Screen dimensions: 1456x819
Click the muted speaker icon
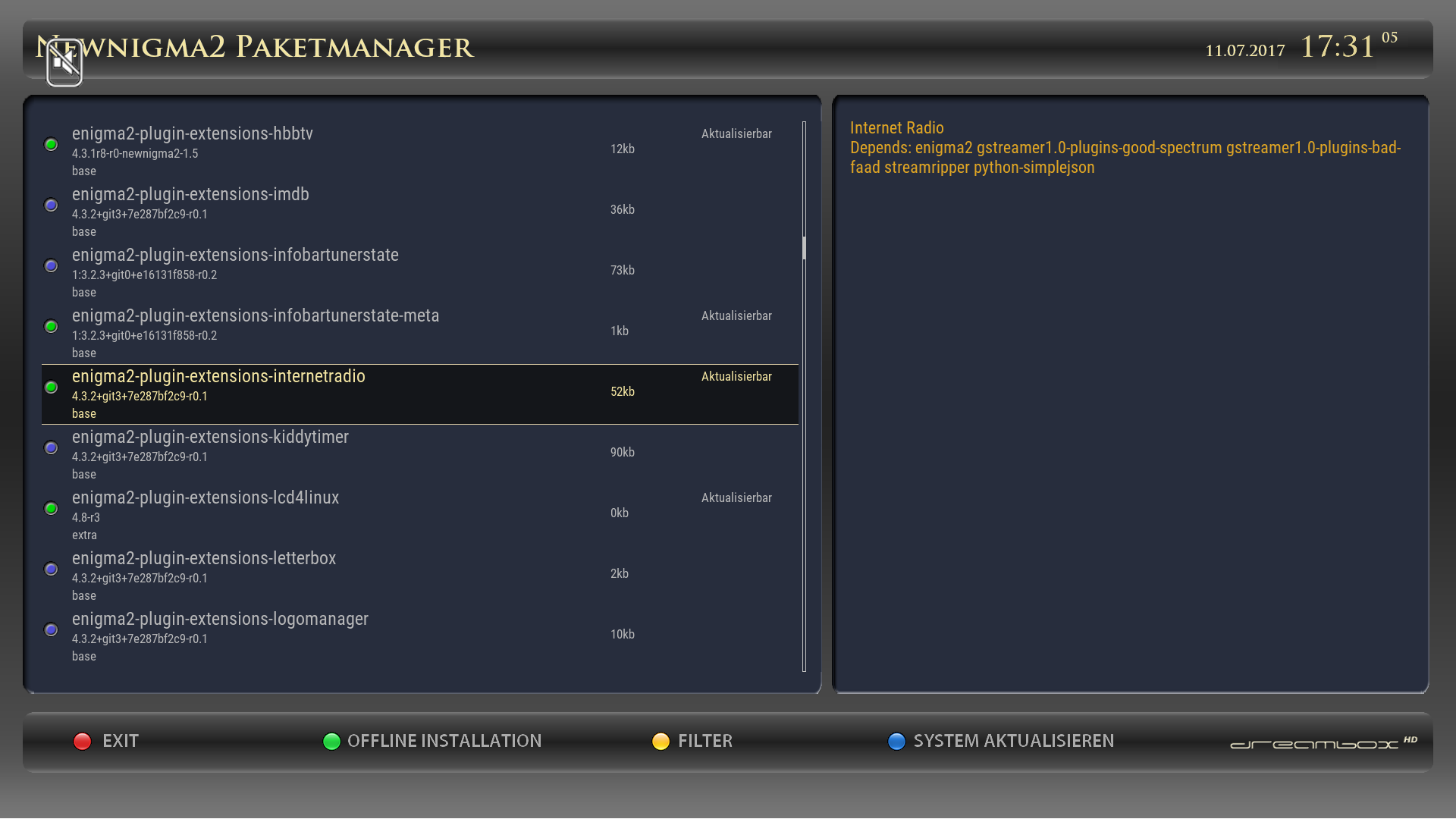point(64,63)
